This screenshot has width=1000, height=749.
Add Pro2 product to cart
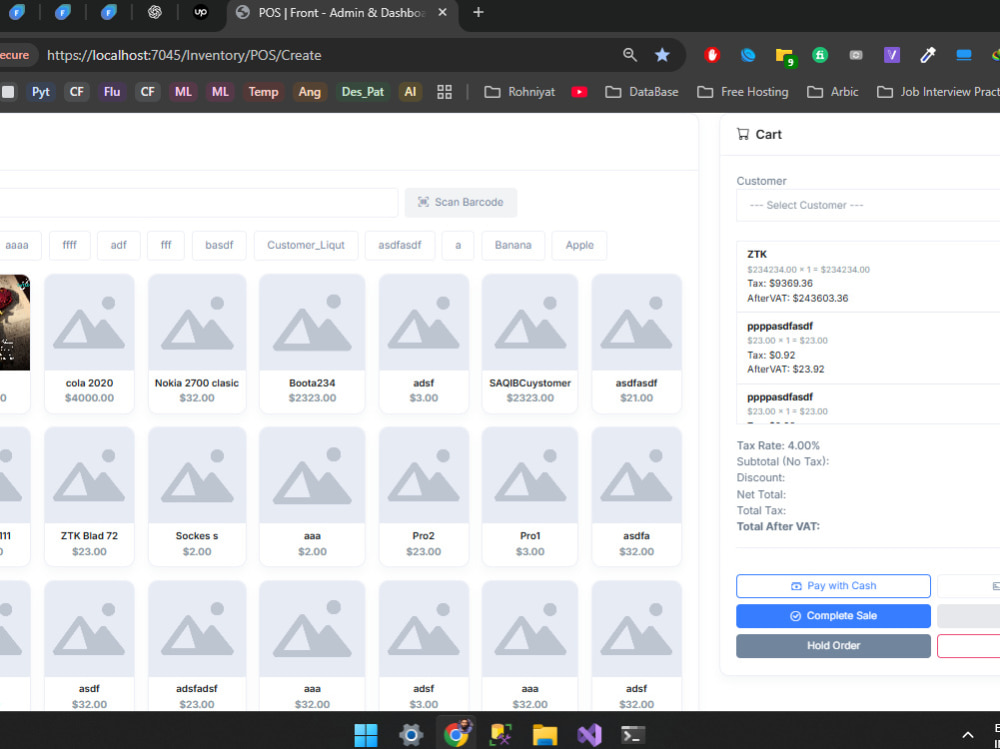(x=423, y=496)
